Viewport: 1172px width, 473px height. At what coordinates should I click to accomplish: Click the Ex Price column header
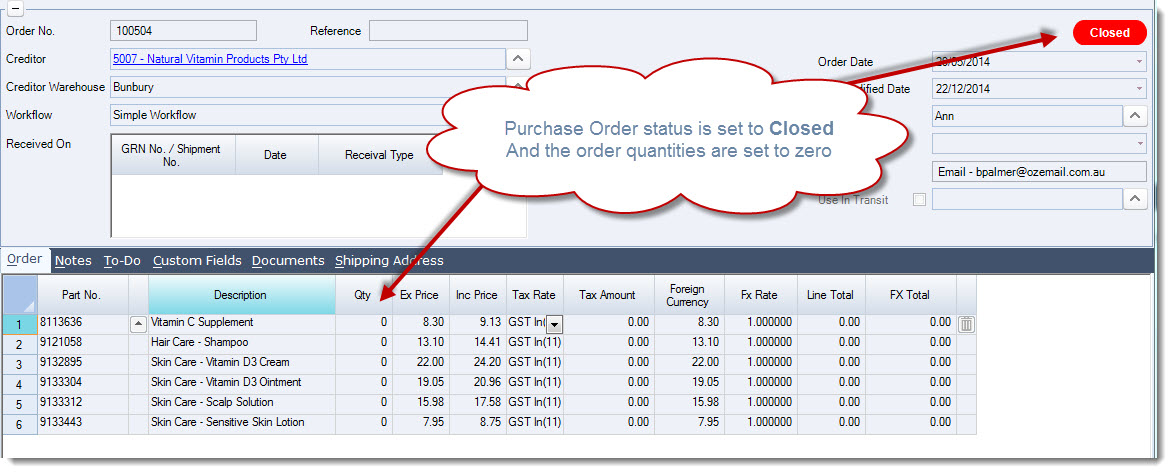[419, 294]
